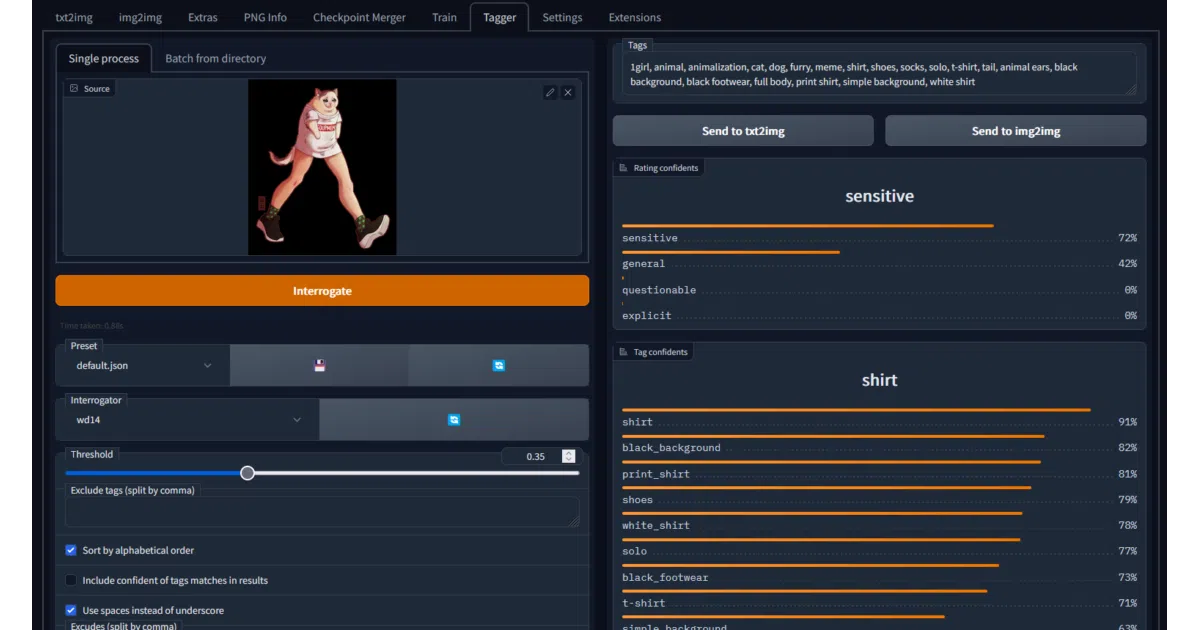Open the PNG Info tab
Screen dimensions: 1200x630
[265, 17]
